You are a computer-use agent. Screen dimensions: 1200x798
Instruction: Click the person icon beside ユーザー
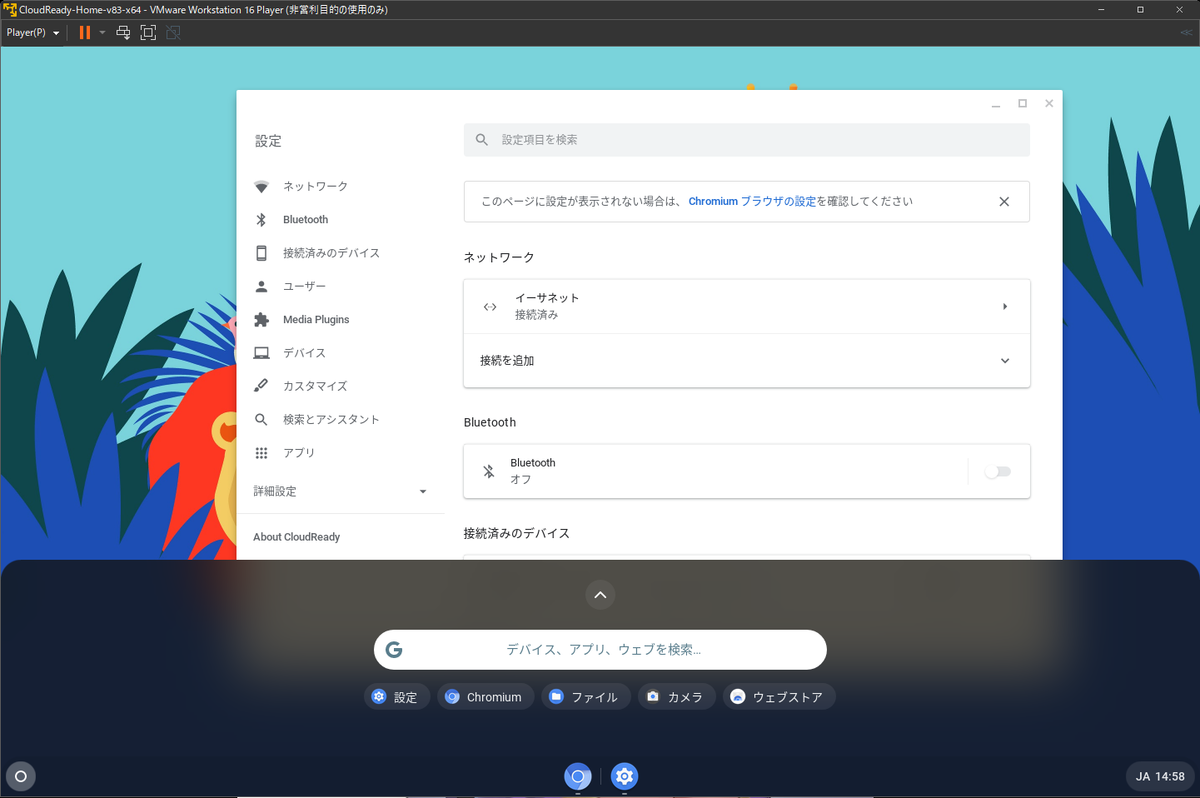261,286
